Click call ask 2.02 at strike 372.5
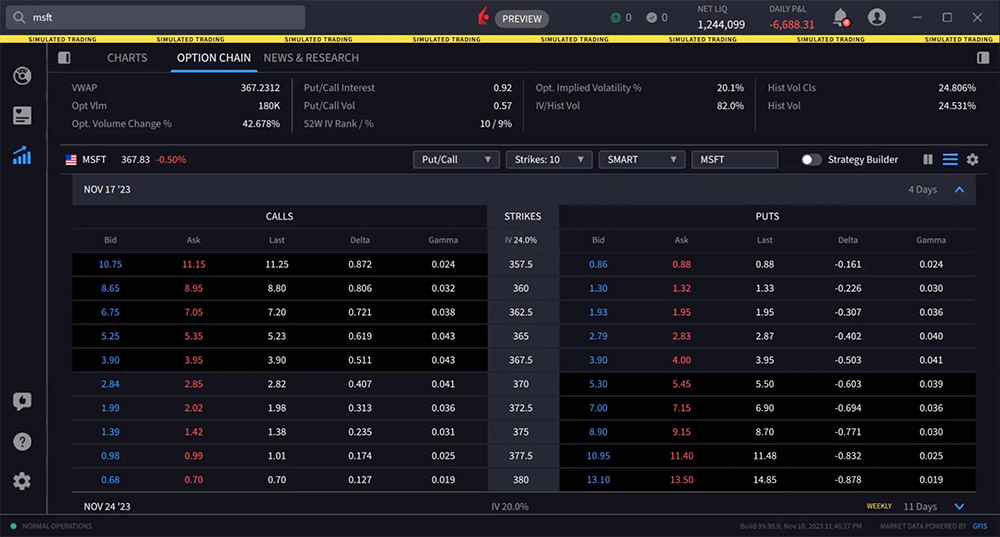The image size is (1000, 537). coord(193,408)
